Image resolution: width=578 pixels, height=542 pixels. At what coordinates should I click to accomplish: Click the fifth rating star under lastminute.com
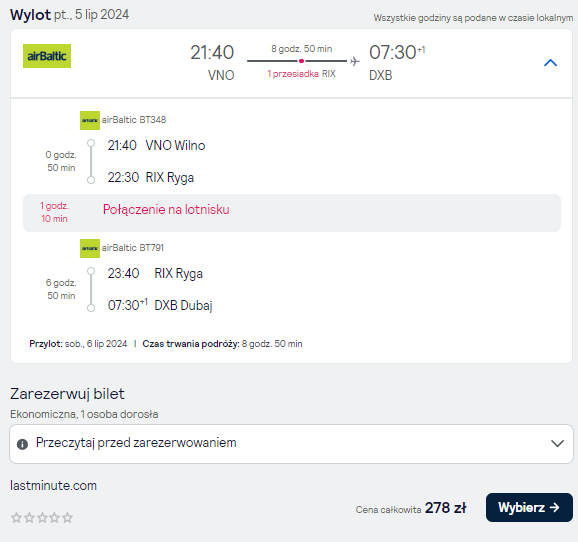pos(67,518)
